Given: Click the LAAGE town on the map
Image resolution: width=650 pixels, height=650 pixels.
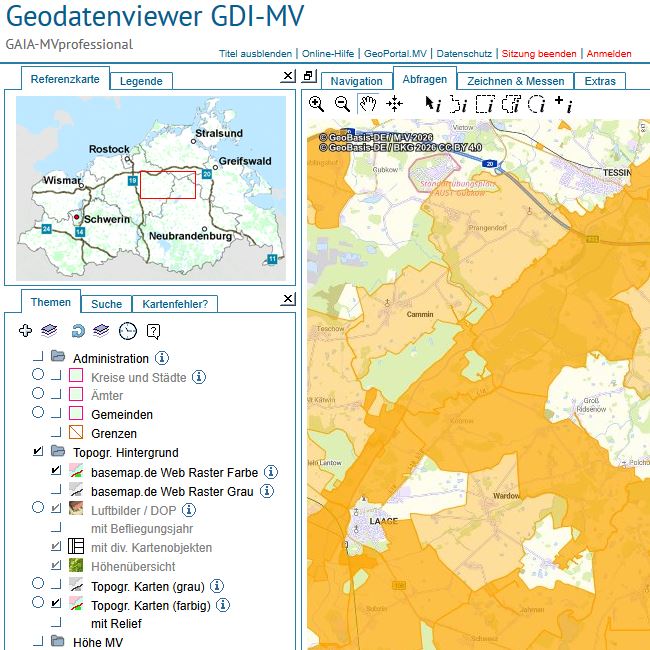Looking at the screenshot, I should [x=383, y=521].
